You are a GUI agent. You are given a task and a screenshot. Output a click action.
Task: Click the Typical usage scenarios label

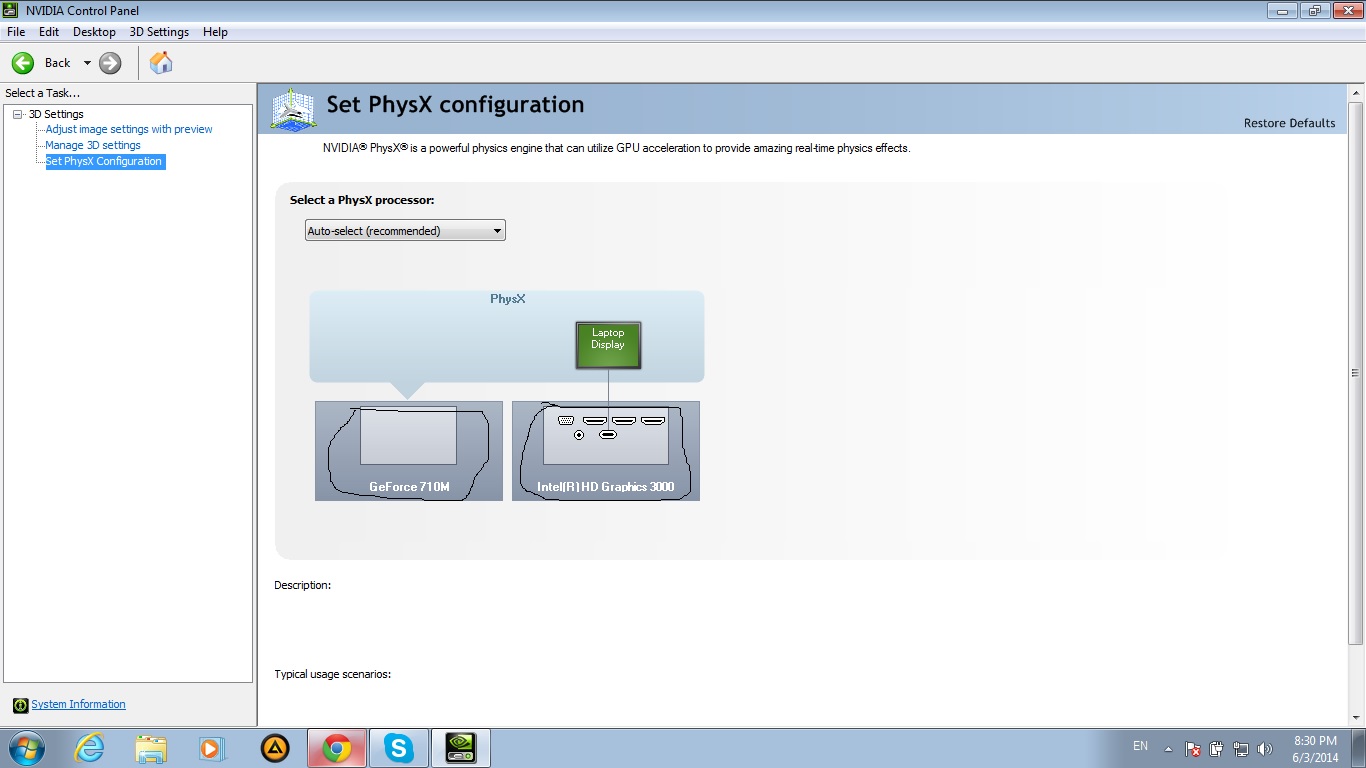click(332, 674)
